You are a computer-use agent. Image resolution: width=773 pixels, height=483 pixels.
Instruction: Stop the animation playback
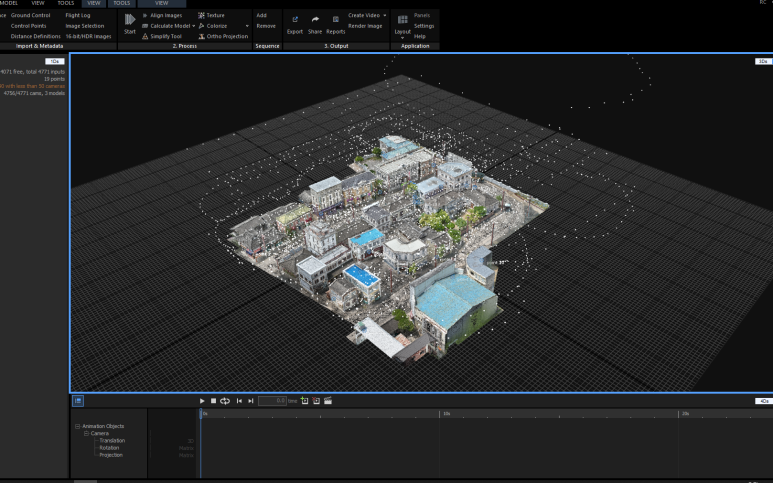(213, 401)
